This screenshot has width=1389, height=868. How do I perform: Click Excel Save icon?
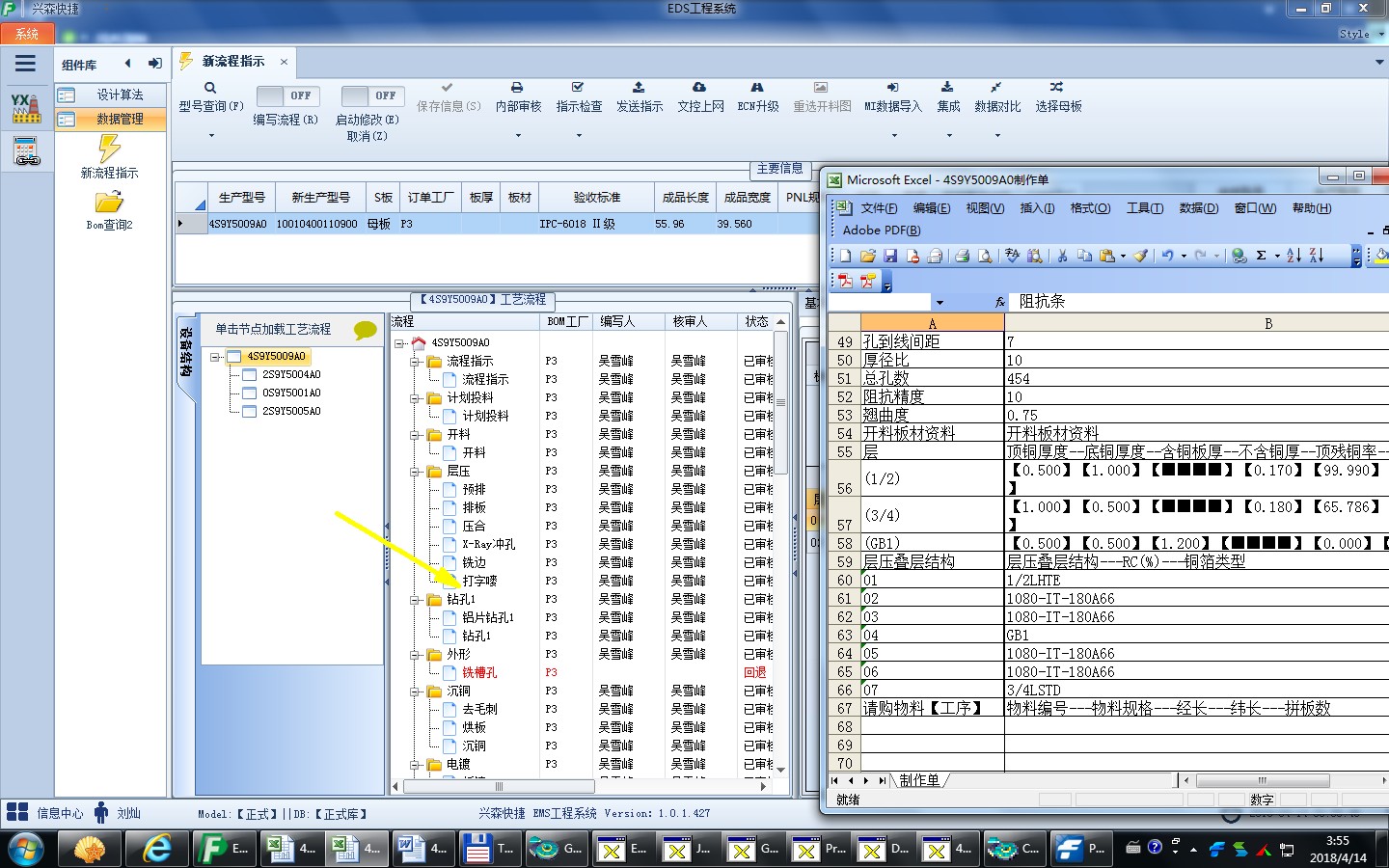[x=890, y=256]
